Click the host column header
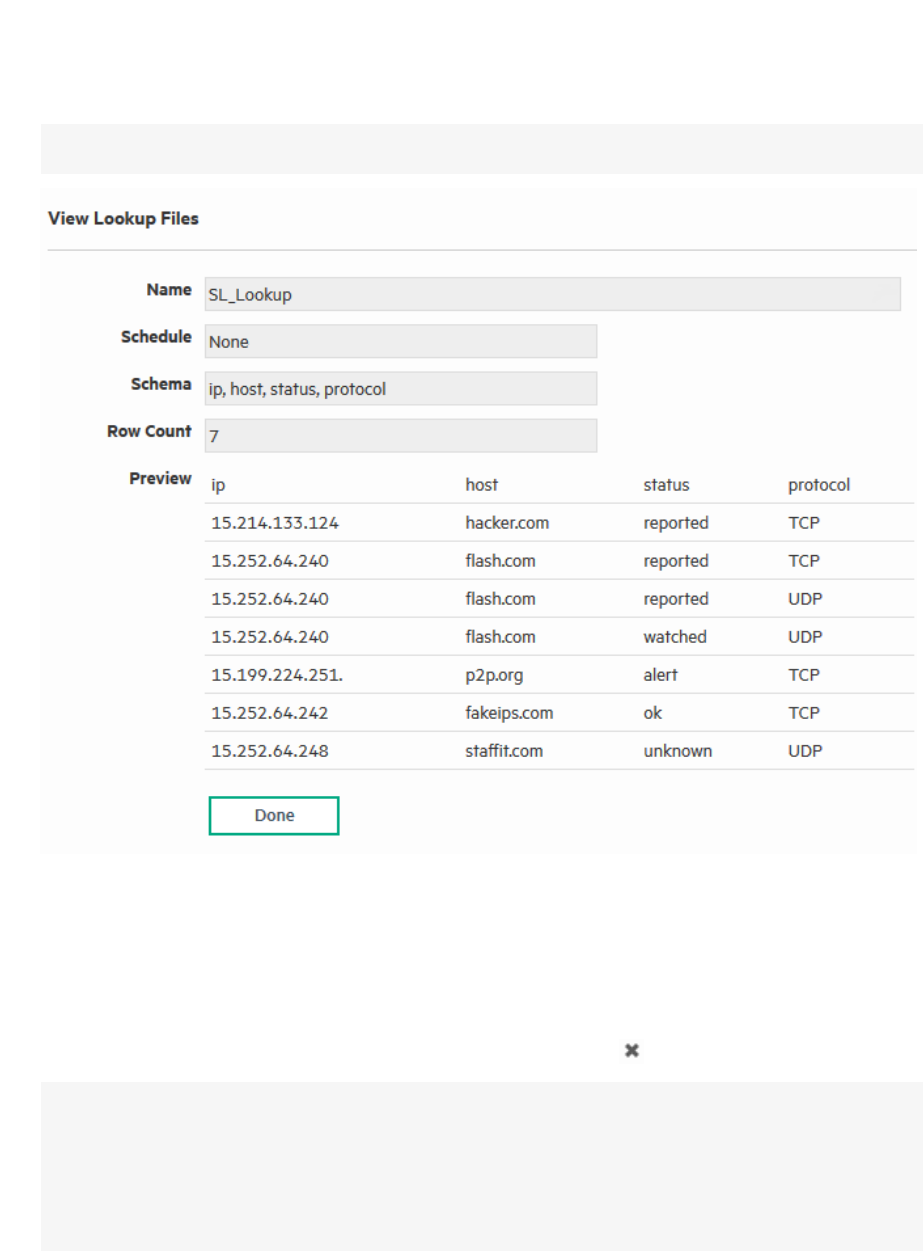The image size is (923, 1251). [x=482, y=485]
